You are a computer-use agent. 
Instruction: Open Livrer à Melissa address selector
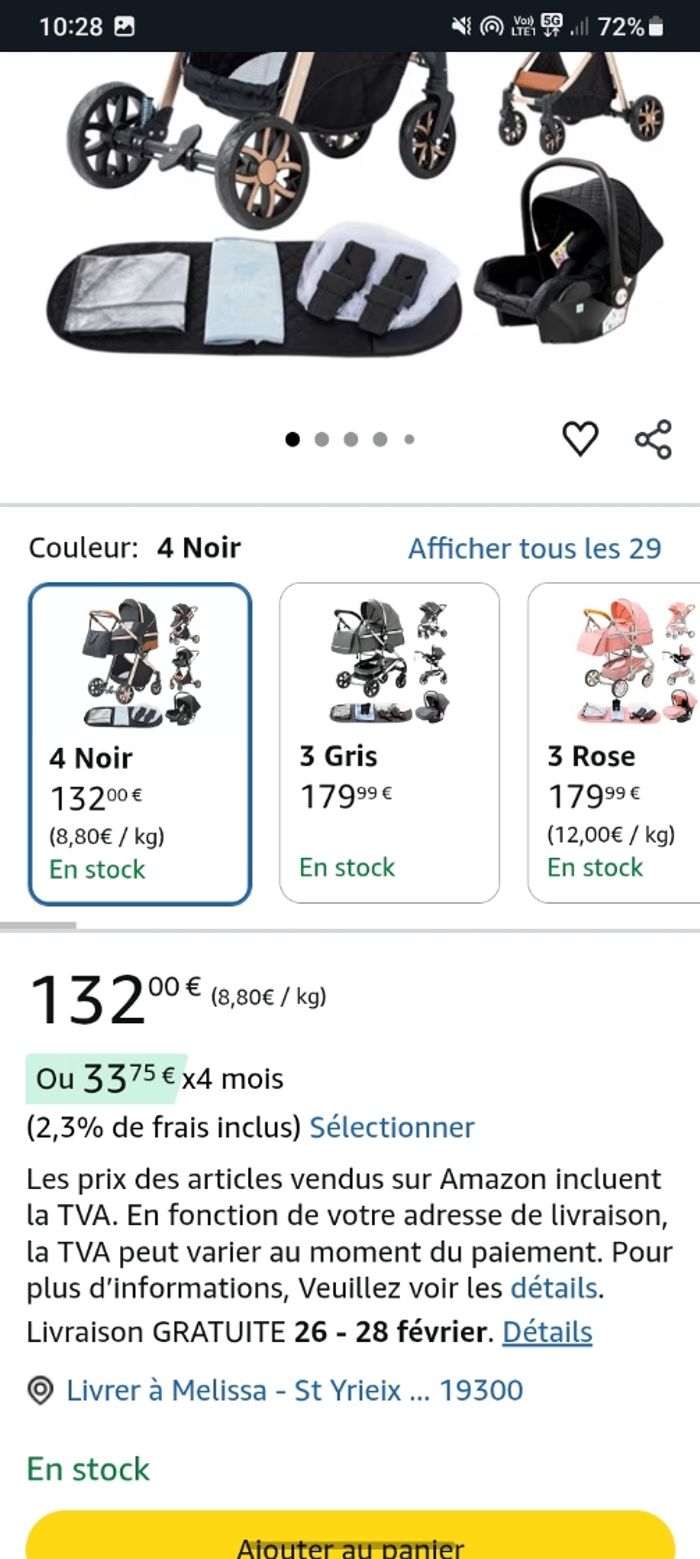(294, 1390)
